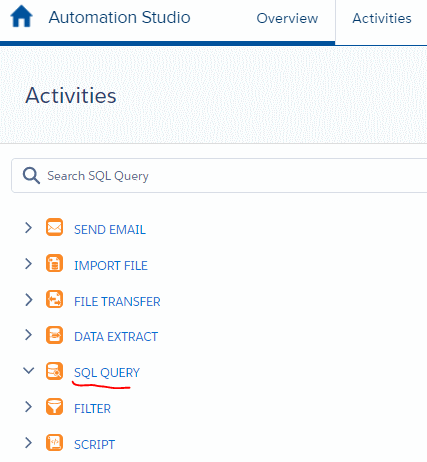
Task: Open the FILE TRANSFER activities list
Action: click(117, 302)
